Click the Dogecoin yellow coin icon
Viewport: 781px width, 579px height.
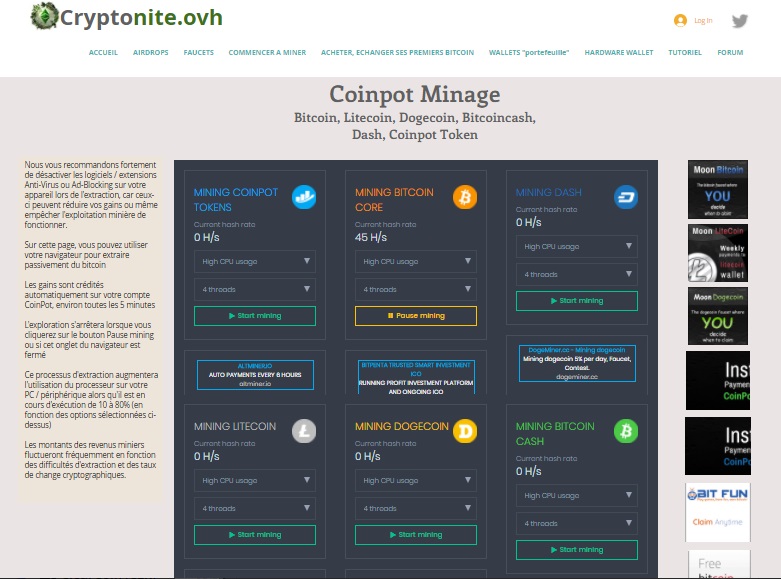coord(465,431)
